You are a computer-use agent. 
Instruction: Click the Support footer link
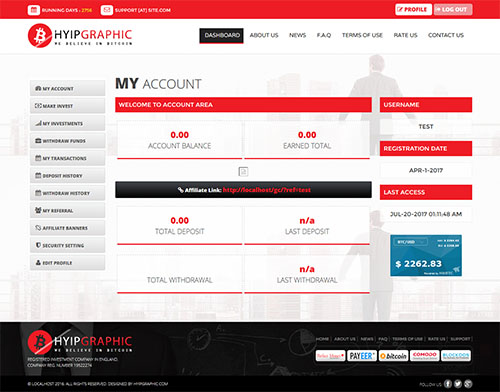click(x=460, y=339)
